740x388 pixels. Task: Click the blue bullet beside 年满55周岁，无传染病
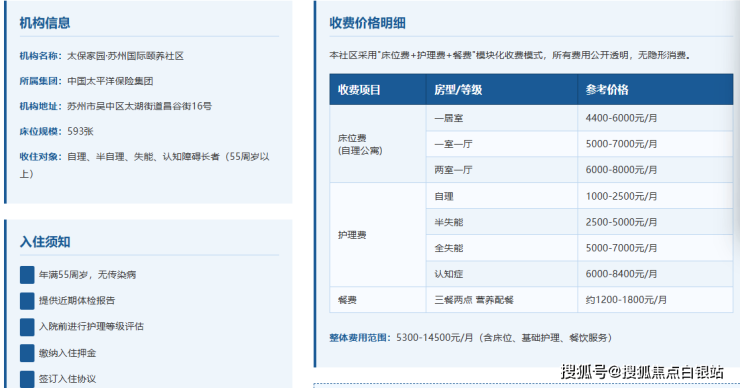[x=27, y=275]
